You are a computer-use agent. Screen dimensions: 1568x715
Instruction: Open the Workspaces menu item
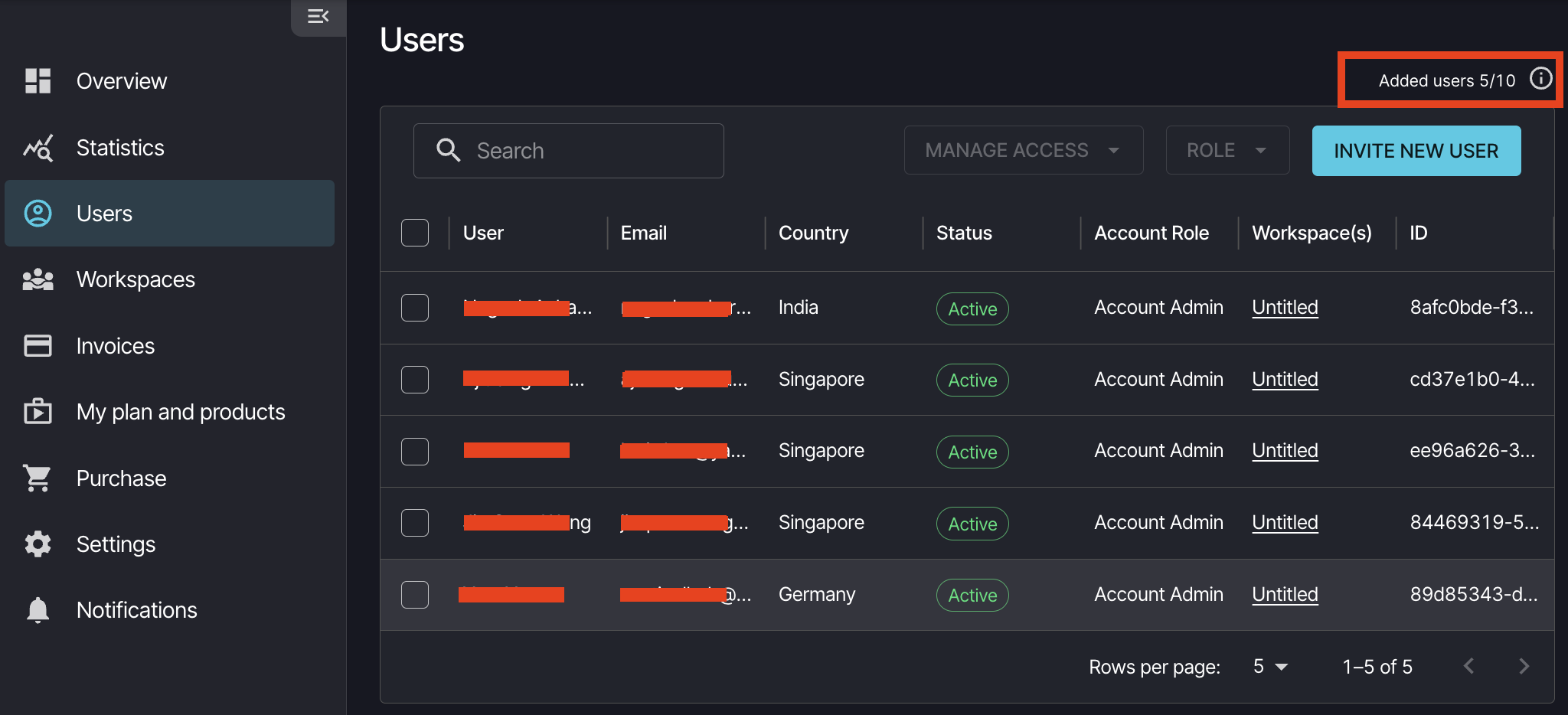[x=169, y=279]
